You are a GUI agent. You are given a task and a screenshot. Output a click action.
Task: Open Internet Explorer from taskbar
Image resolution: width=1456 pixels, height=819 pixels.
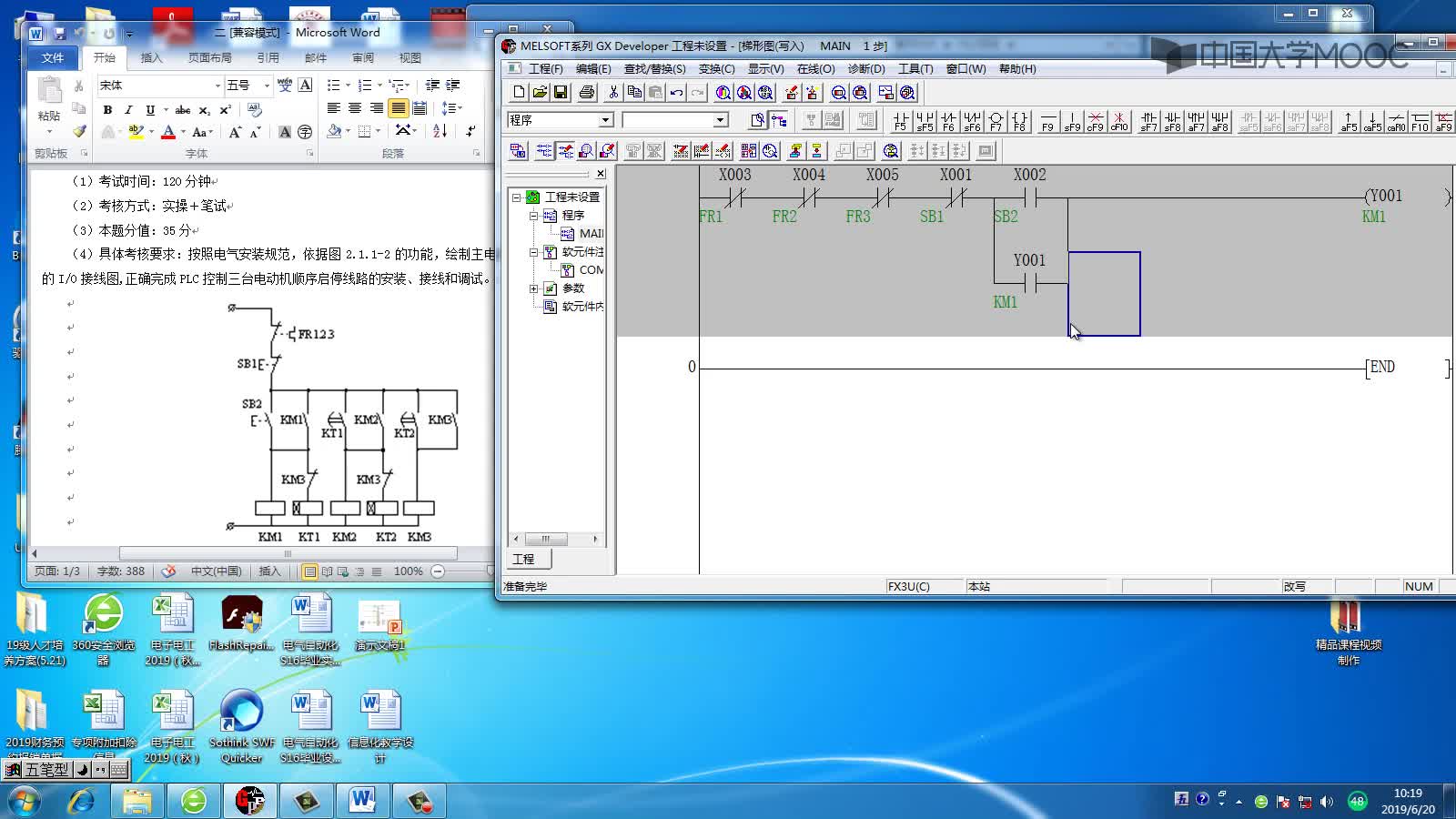pyautogui.click(x=82, y=802)
